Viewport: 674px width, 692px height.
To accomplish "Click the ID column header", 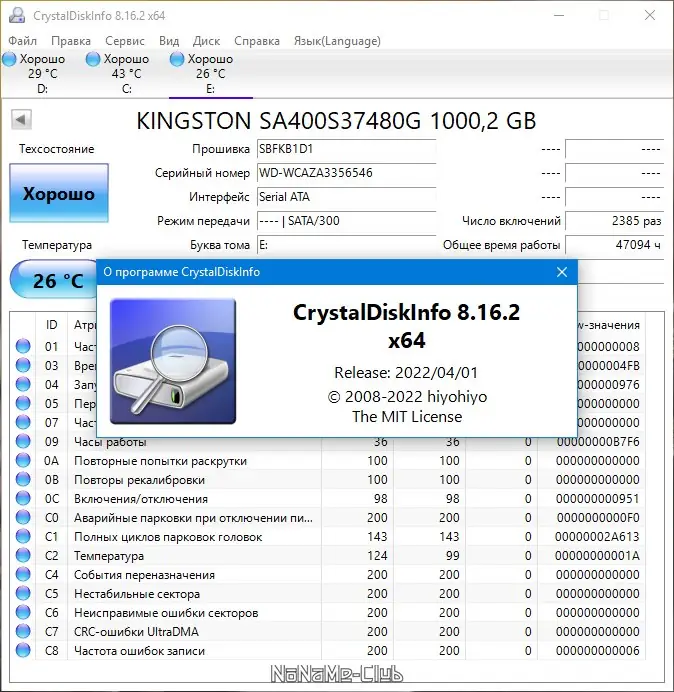I will (x=51, y=325).
